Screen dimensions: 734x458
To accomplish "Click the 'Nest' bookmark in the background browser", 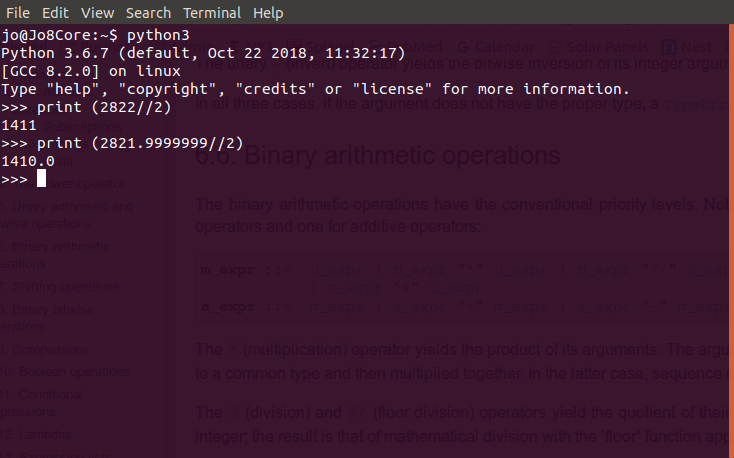I will click(x=687, y=47).
